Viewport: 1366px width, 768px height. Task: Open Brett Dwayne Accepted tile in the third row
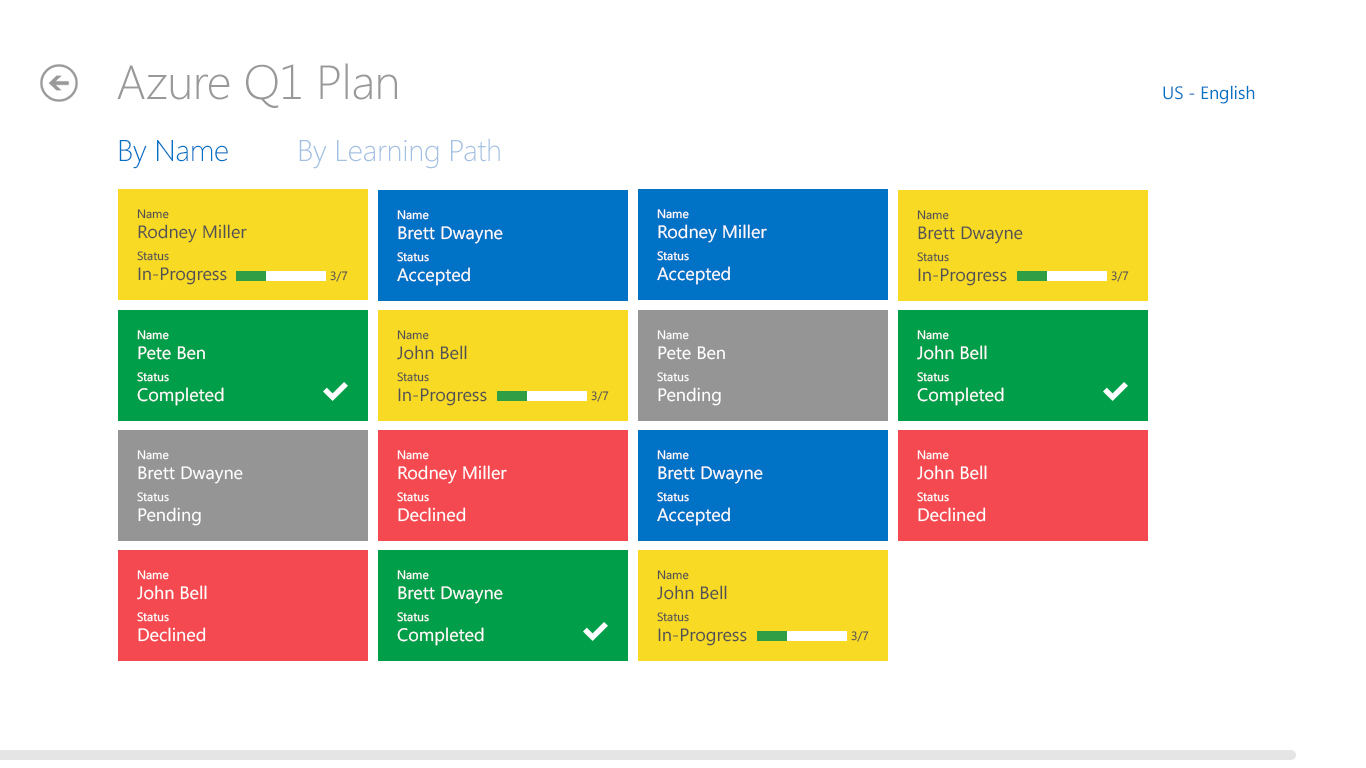[x=763, y=485]
